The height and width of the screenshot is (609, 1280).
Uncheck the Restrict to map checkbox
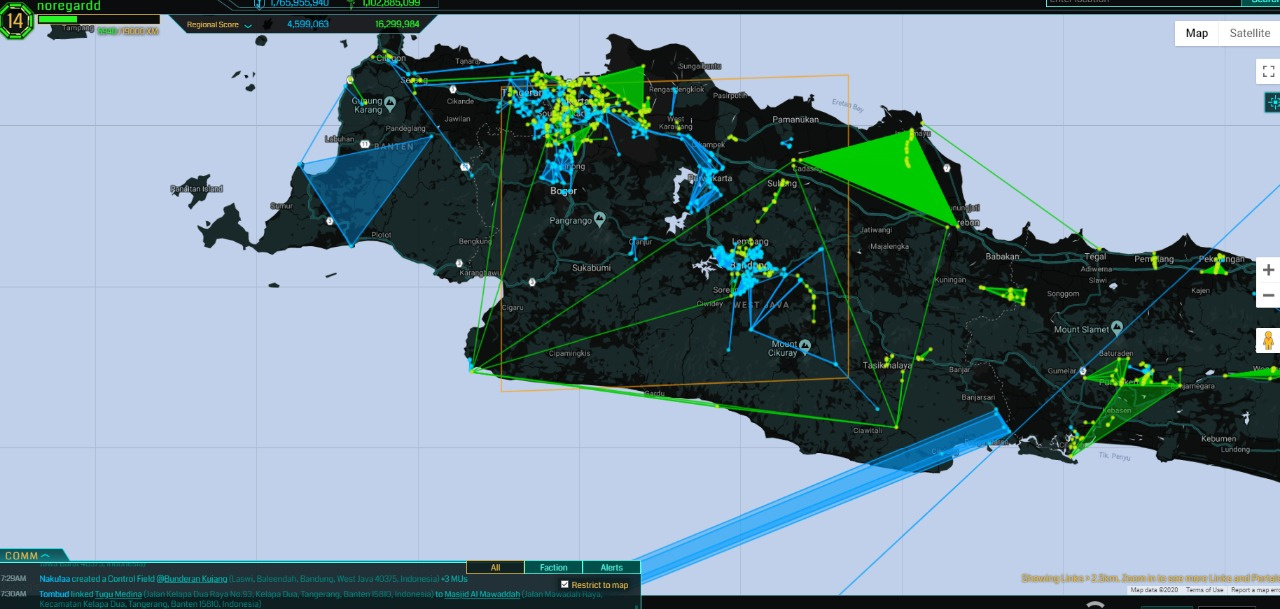(565, 584)
